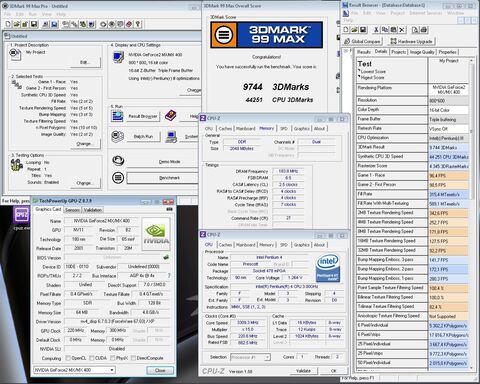Click Save icon in Result Browser toolbar
The height and width of the screenshot is (384, 480).
363,30
